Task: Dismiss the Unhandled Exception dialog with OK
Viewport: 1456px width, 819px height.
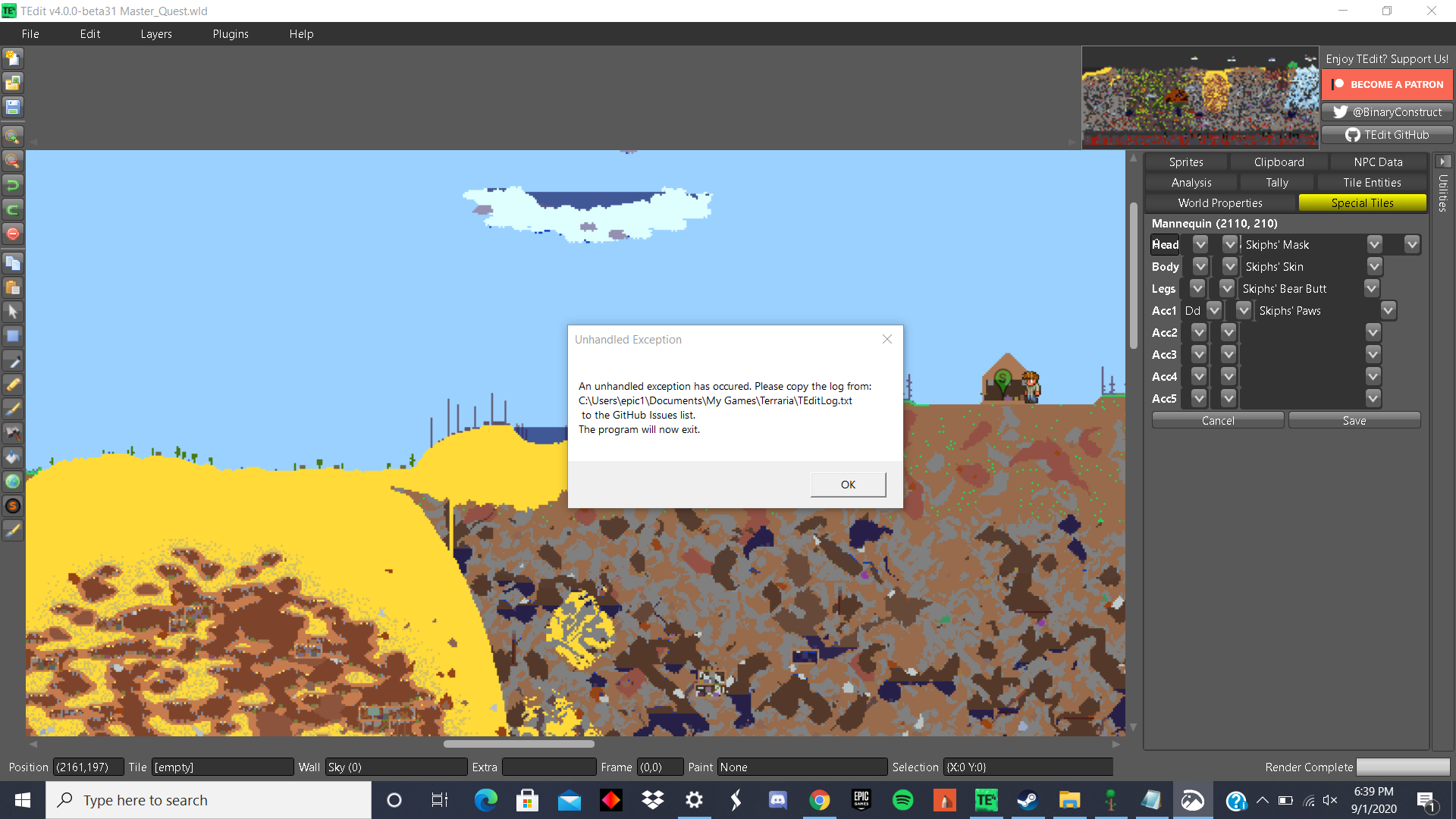Action: 848,484
